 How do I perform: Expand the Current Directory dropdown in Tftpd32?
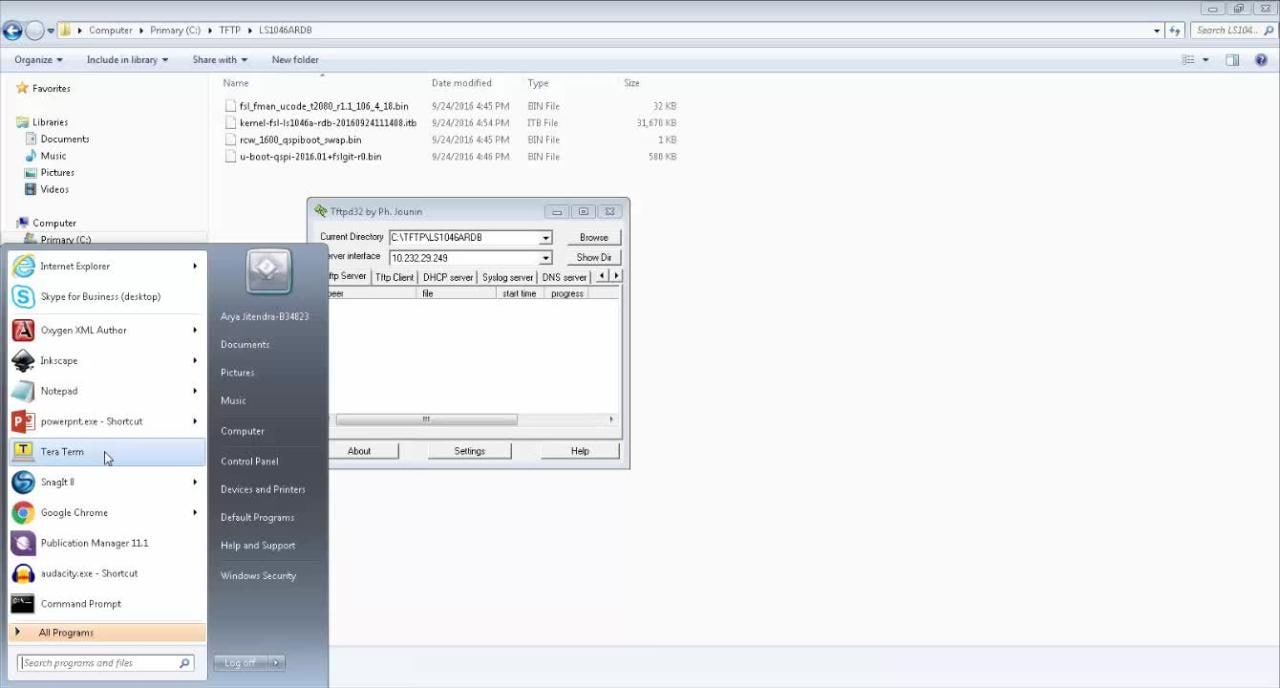point(546,238)
